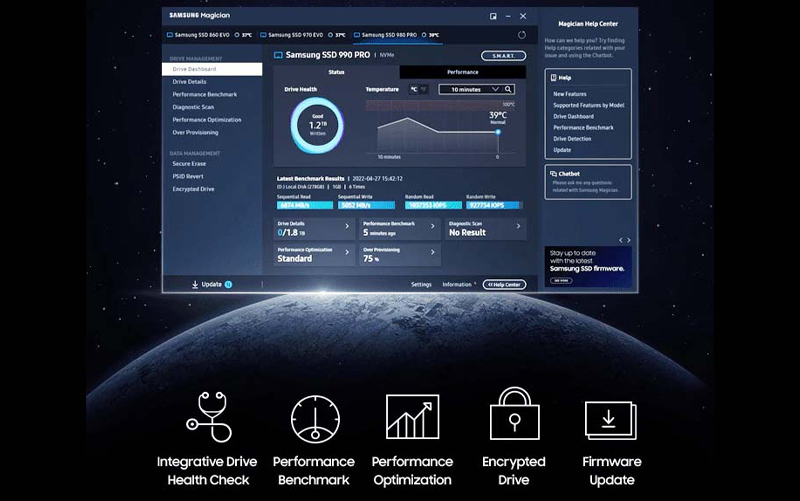Expand the Drive Details card arrow
Image resolution: width=800 pixels, height=501 pixels.
coord(349,227)
